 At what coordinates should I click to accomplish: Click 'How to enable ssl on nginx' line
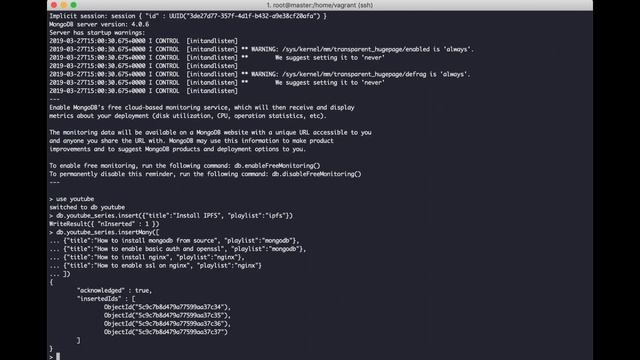click(156, 266)
